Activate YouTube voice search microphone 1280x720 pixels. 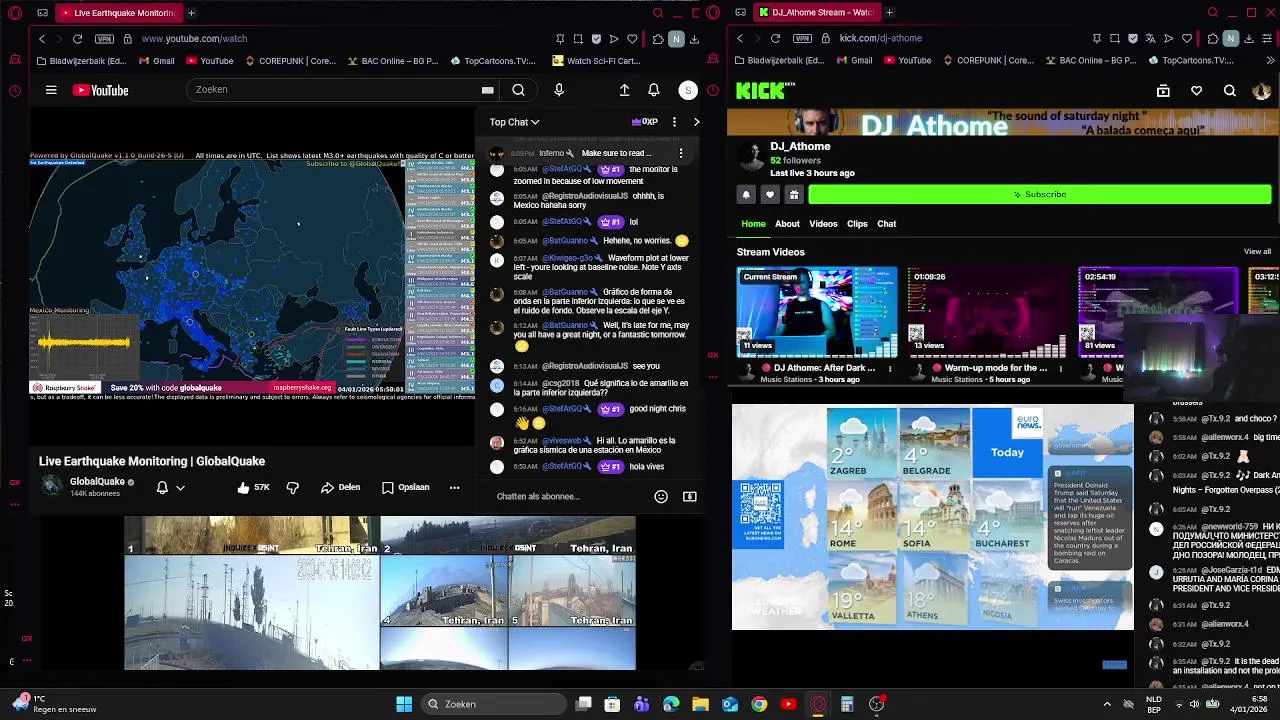pyautogui.click(x=559, y=90)
